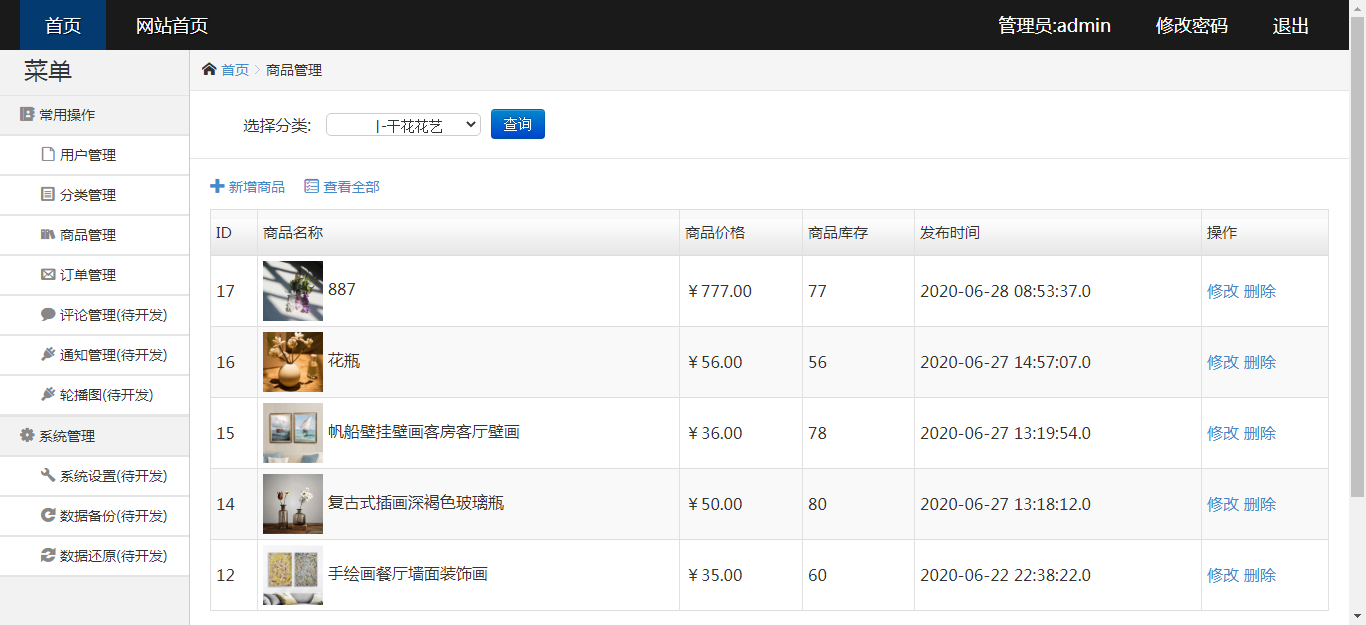Click the 分类管理 list icon

(48, 195)
